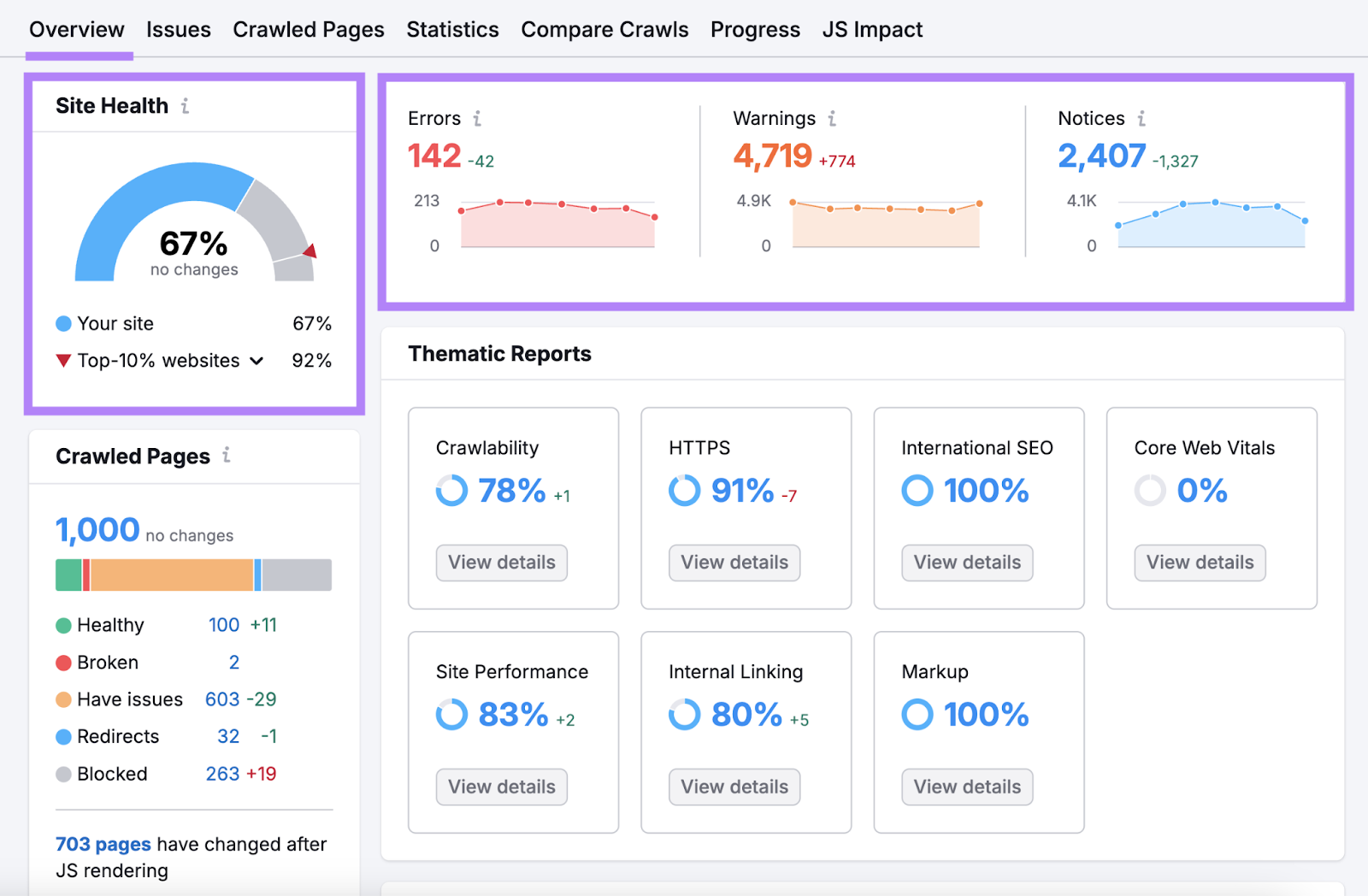Click the Errors trend chart
This screenshot has width=1368, height=896.
(x=557, y=224)
